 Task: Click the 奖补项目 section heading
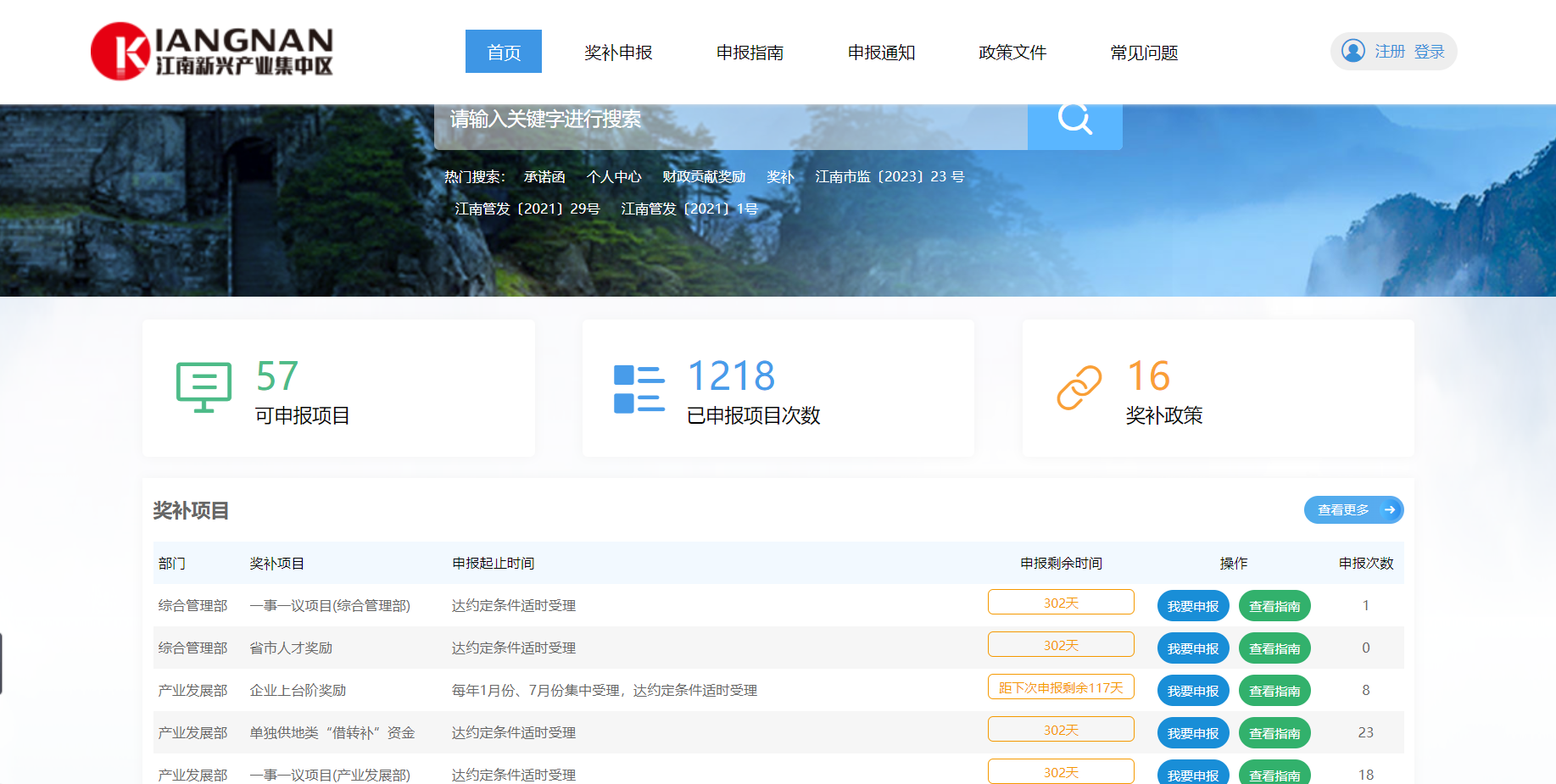click(x=191, y=510)
